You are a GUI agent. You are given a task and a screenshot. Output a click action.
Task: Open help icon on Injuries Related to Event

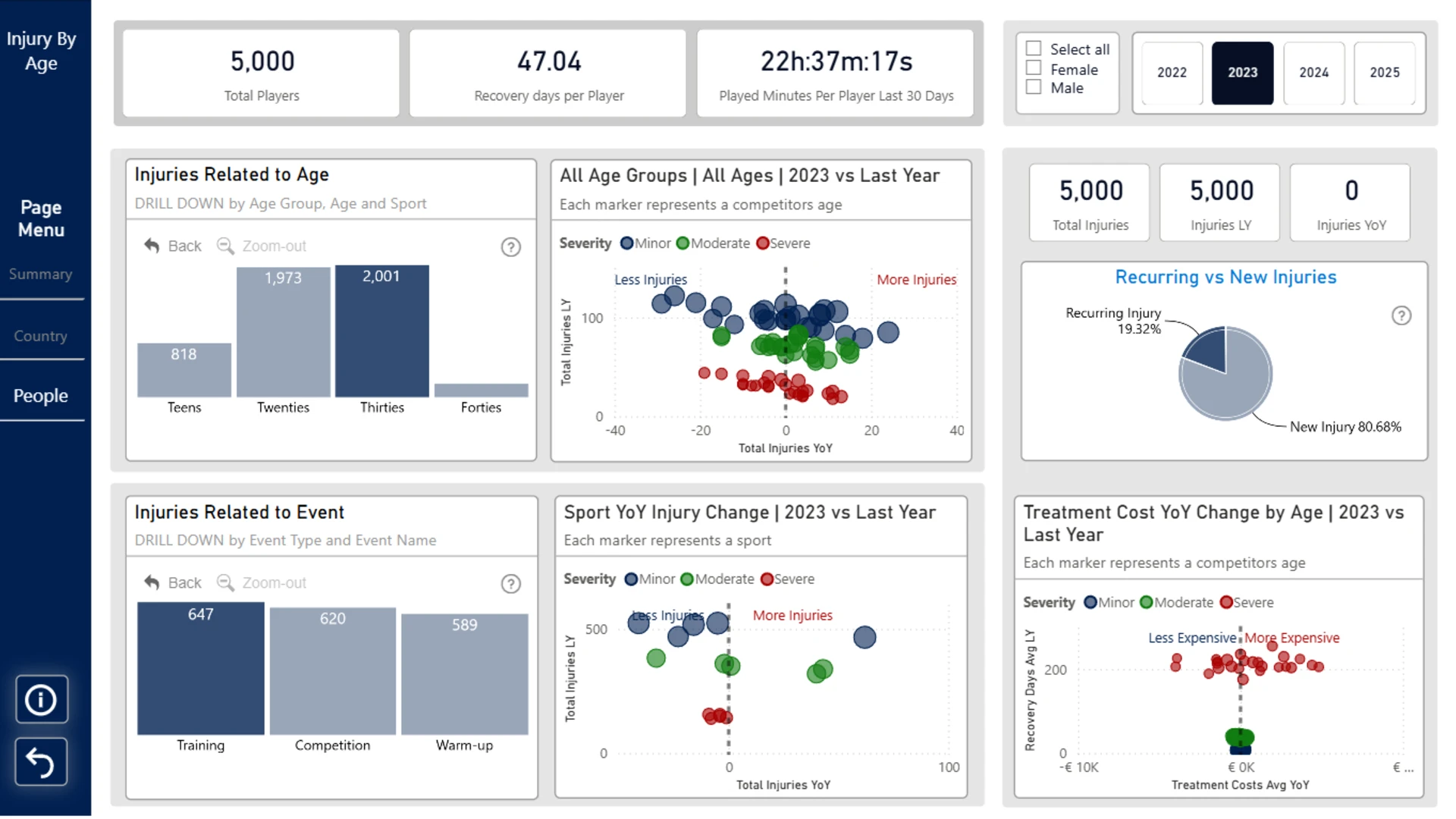click(511, 584)
